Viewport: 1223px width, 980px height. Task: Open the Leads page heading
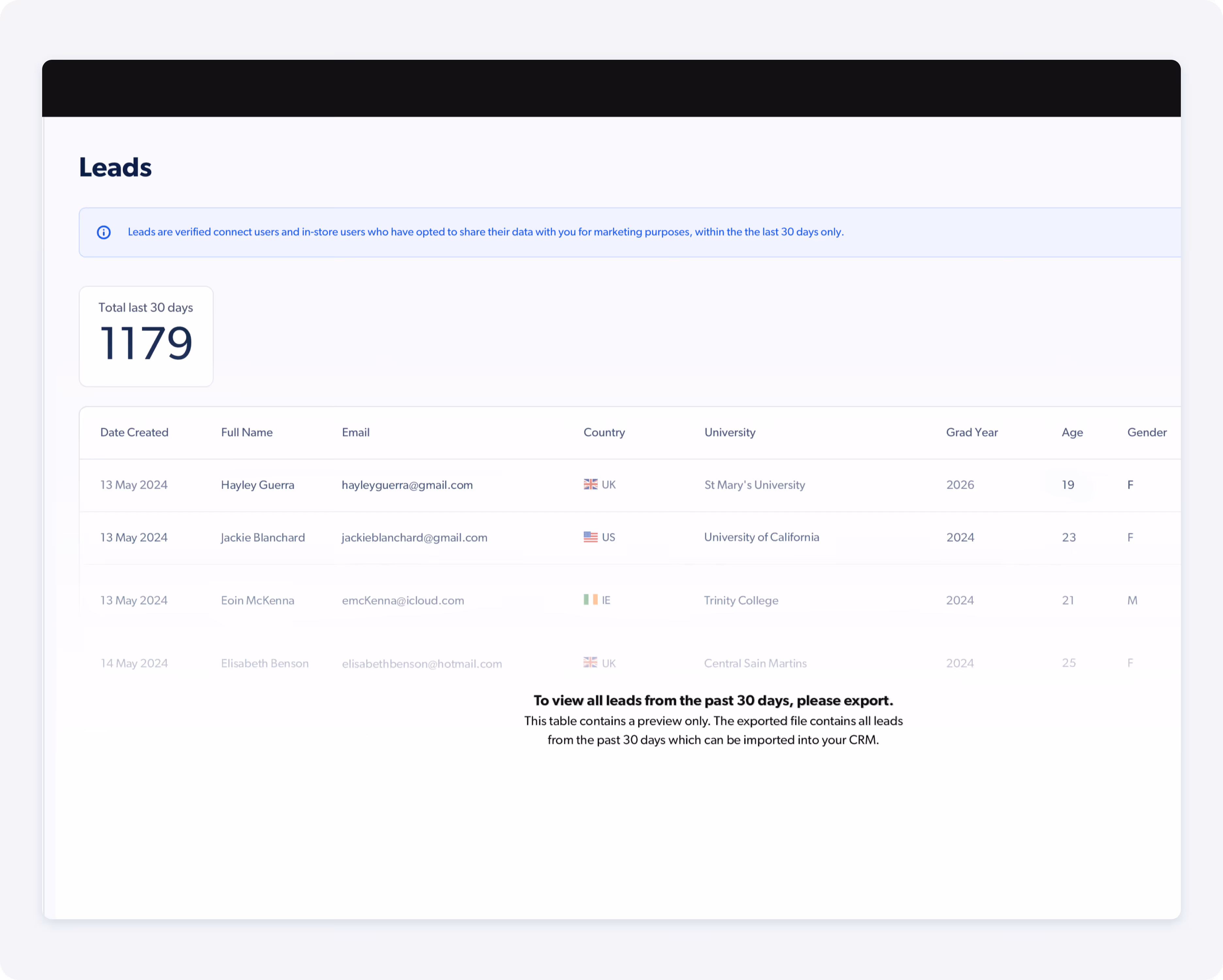click(x=115, y=167)
